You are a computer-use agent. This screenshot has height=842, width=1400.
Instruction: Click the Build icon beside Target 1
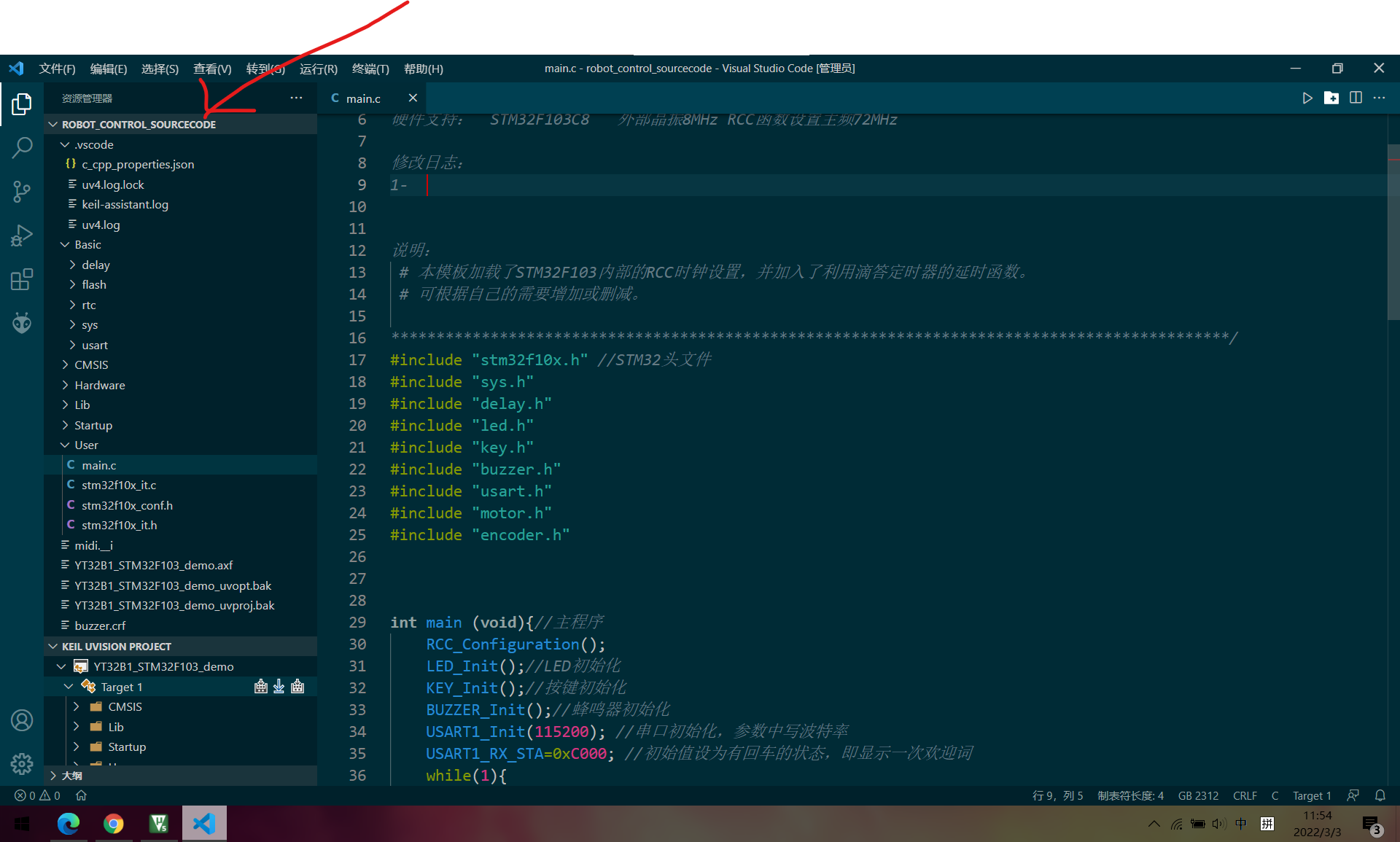click(261, 687)
